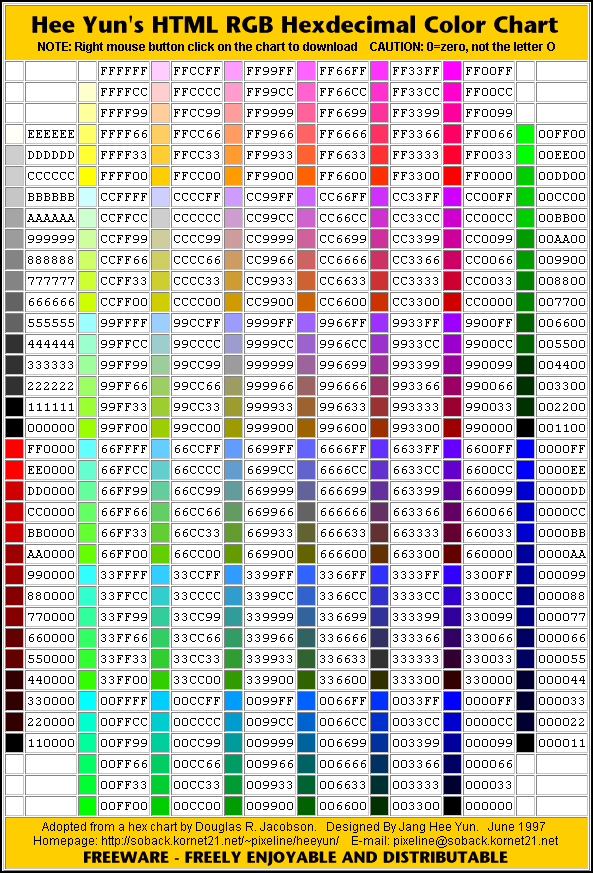
Task: Click the yellow swatch next to FFFF00
Action: [x=87, y=176]
